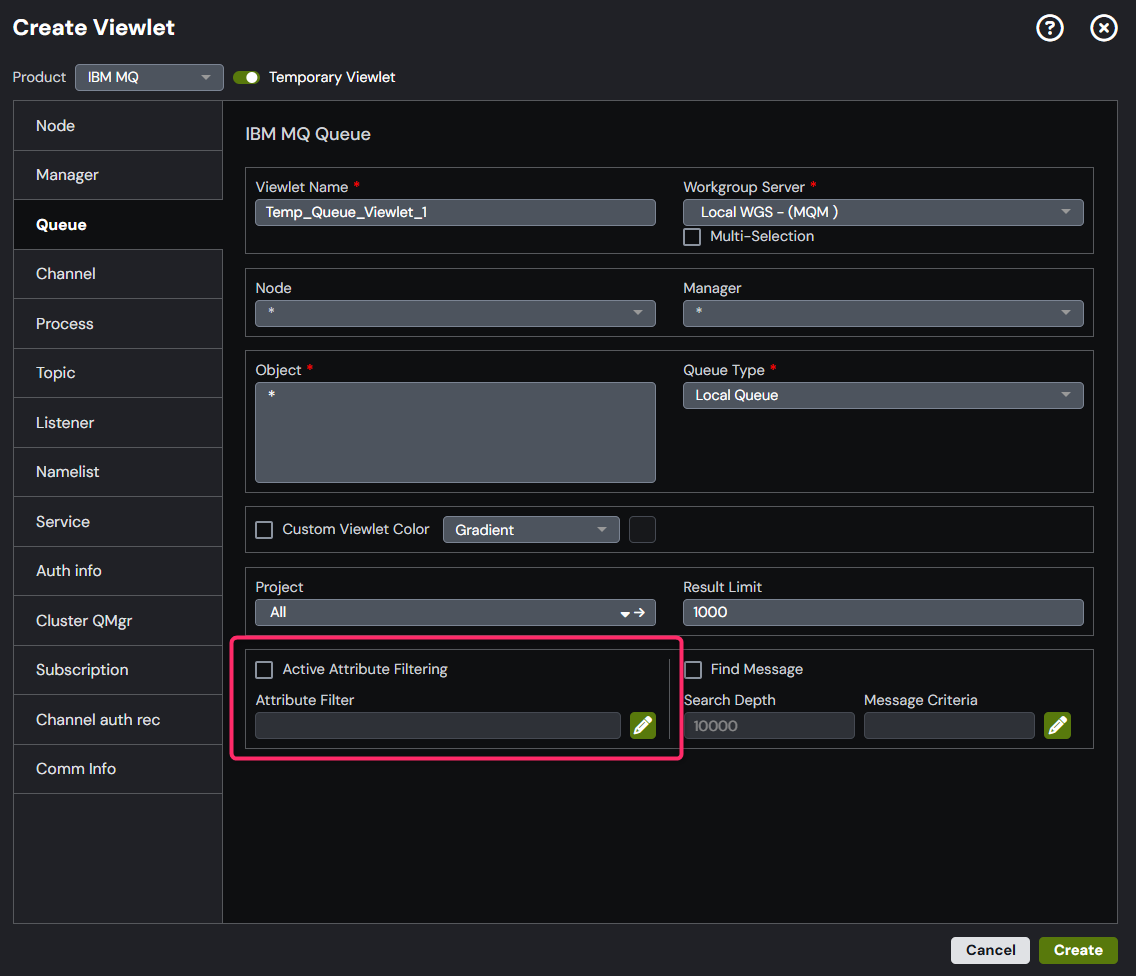Toggle the Temporary Viewlet switch
Screen dimensions: 1136x976
(246, 78)
